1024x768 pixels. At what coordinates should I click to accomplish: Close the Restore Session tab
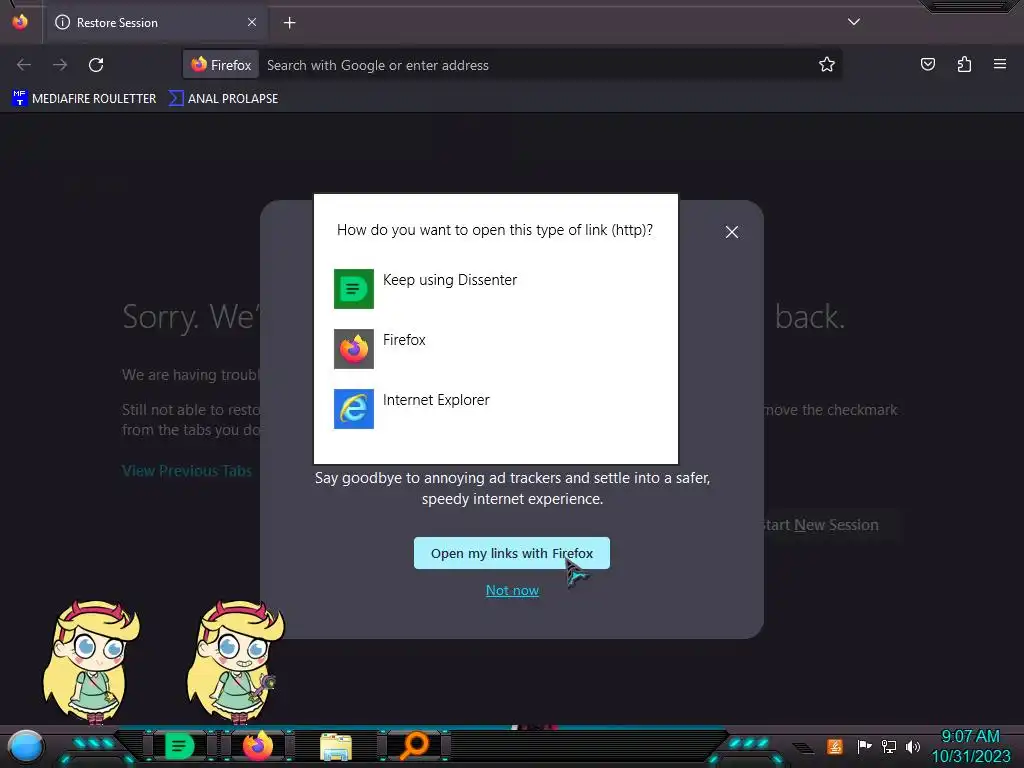pos(252,22)
